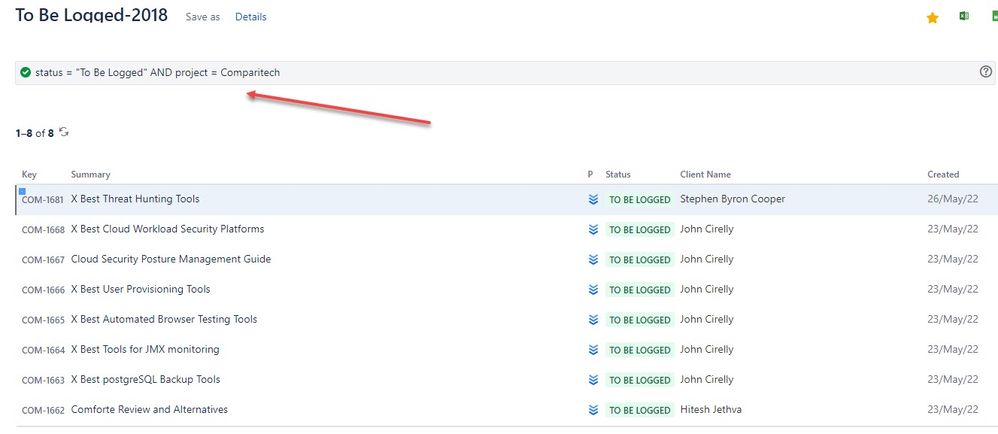Screen dimensions: 998x434
Task: Open X Best Automated Browser Testing Tools summary
Action: coord(164,319)
